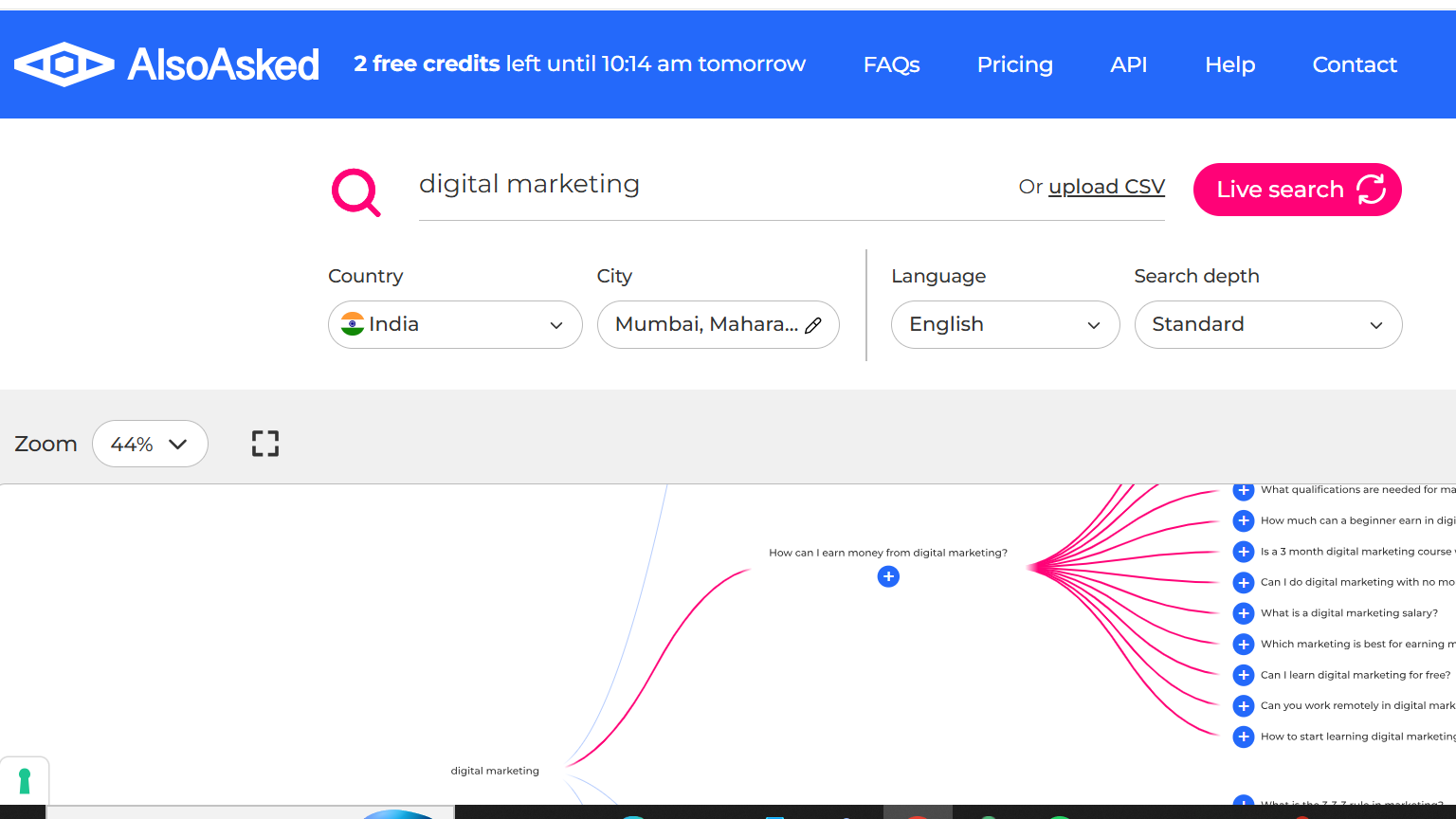The width and height of the screenshot is (1456, 819).
Task: Open the Pricing page from the navigation
Action: pos(1014,64)
